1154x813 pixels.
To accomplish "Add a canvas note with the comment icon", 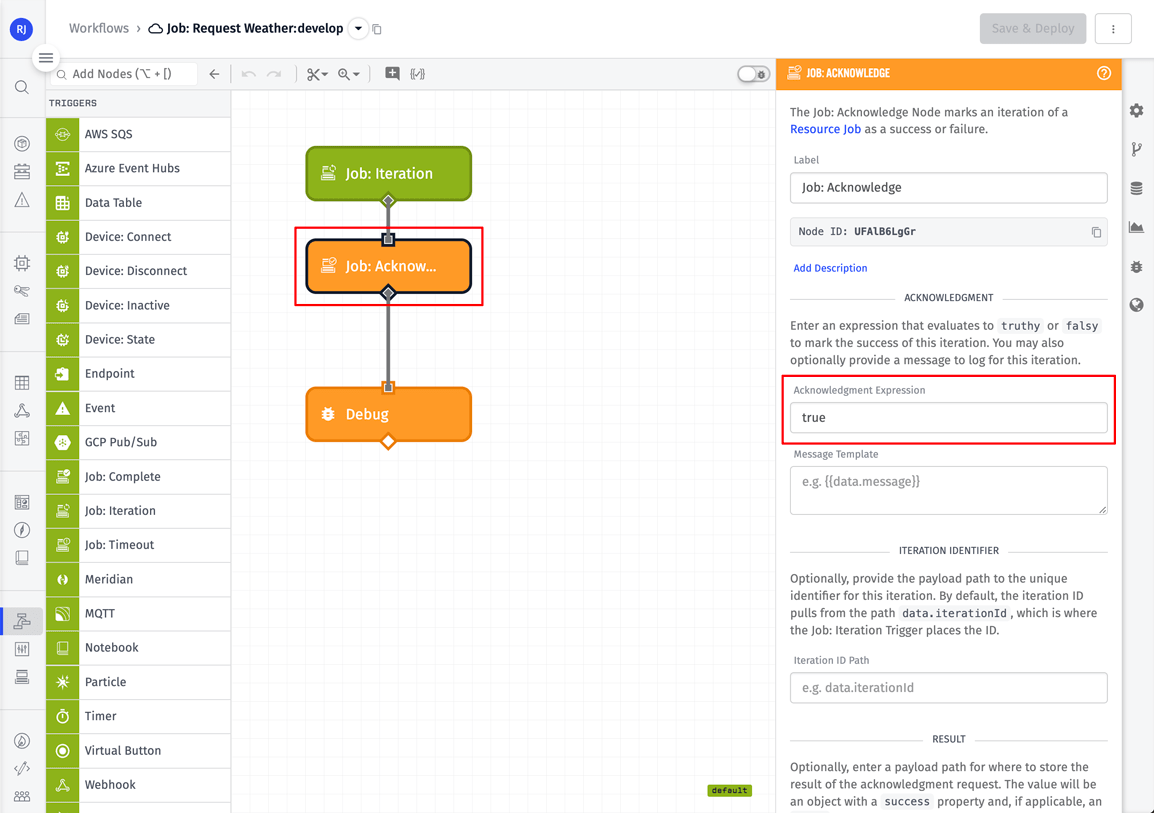I will pyautogui.click(x=392, y=74).
